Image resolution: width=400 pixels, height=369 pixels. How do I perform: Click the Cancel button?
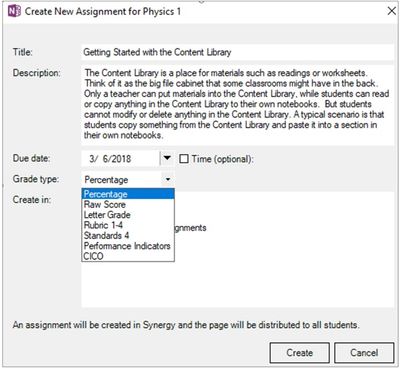coord(364,353)
